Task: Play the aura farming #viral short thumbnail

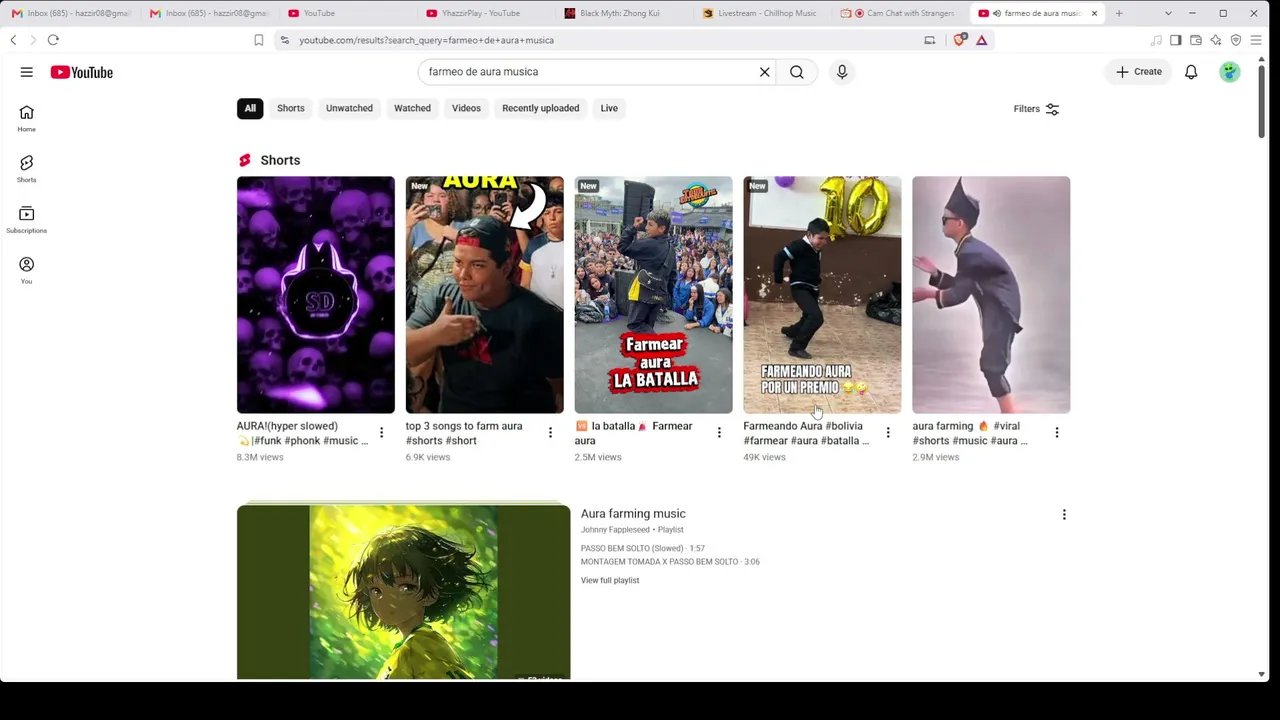Action: 991,295
